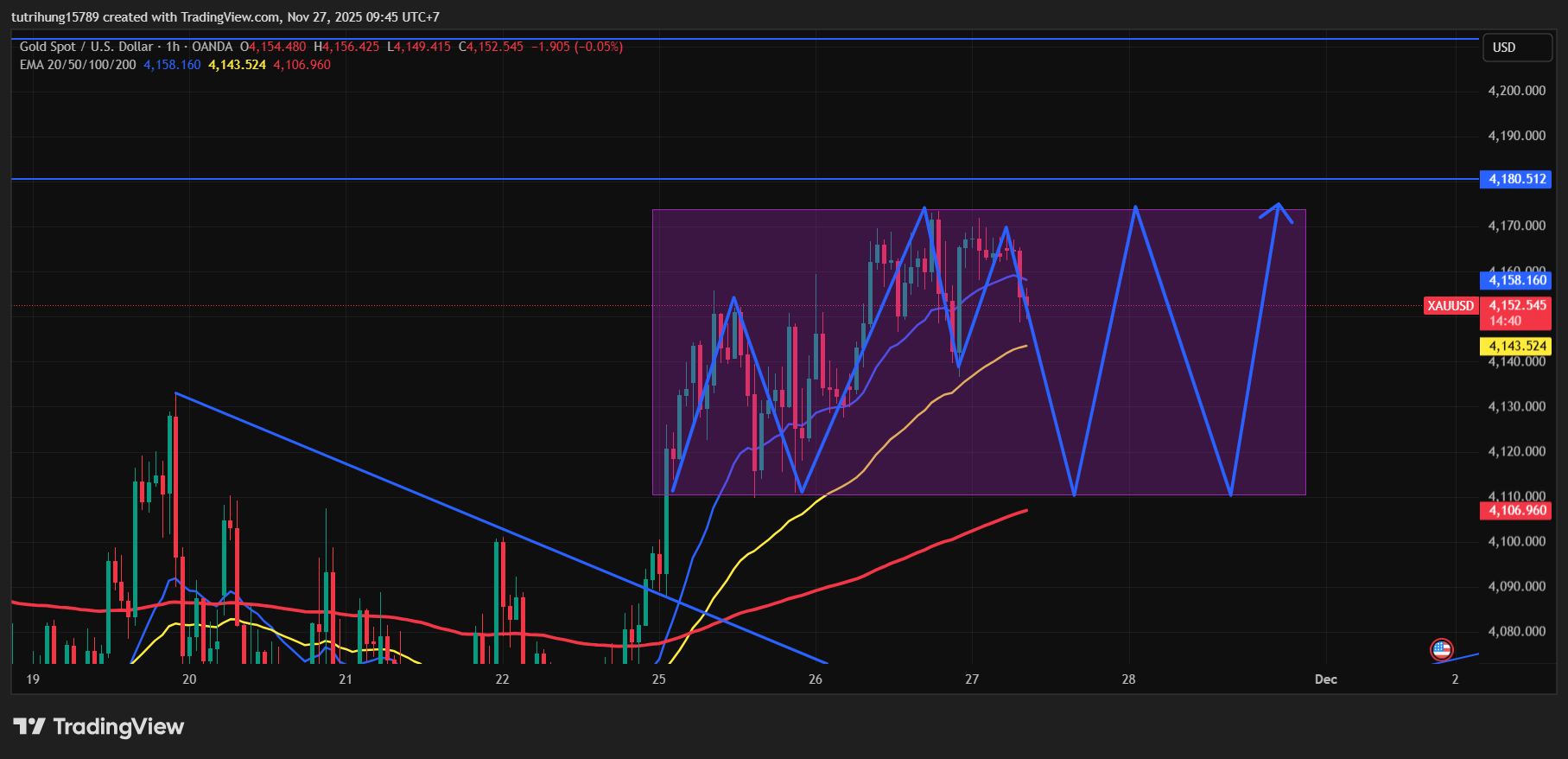Click the Dec label on the time axis
Screen dimensions: 1568x759
coord(1325,679)
